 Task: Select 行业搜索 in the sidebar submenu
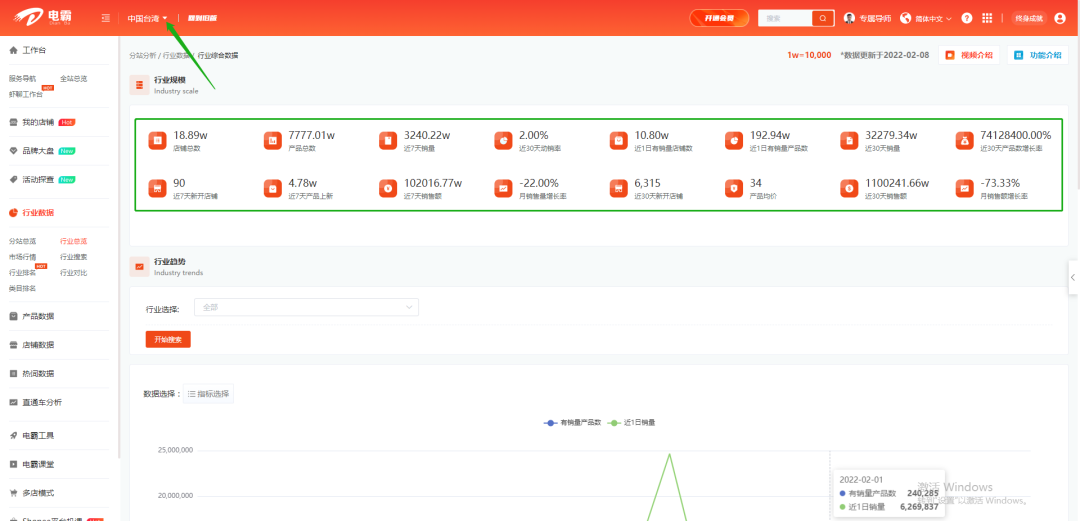(x=73, y=257)
